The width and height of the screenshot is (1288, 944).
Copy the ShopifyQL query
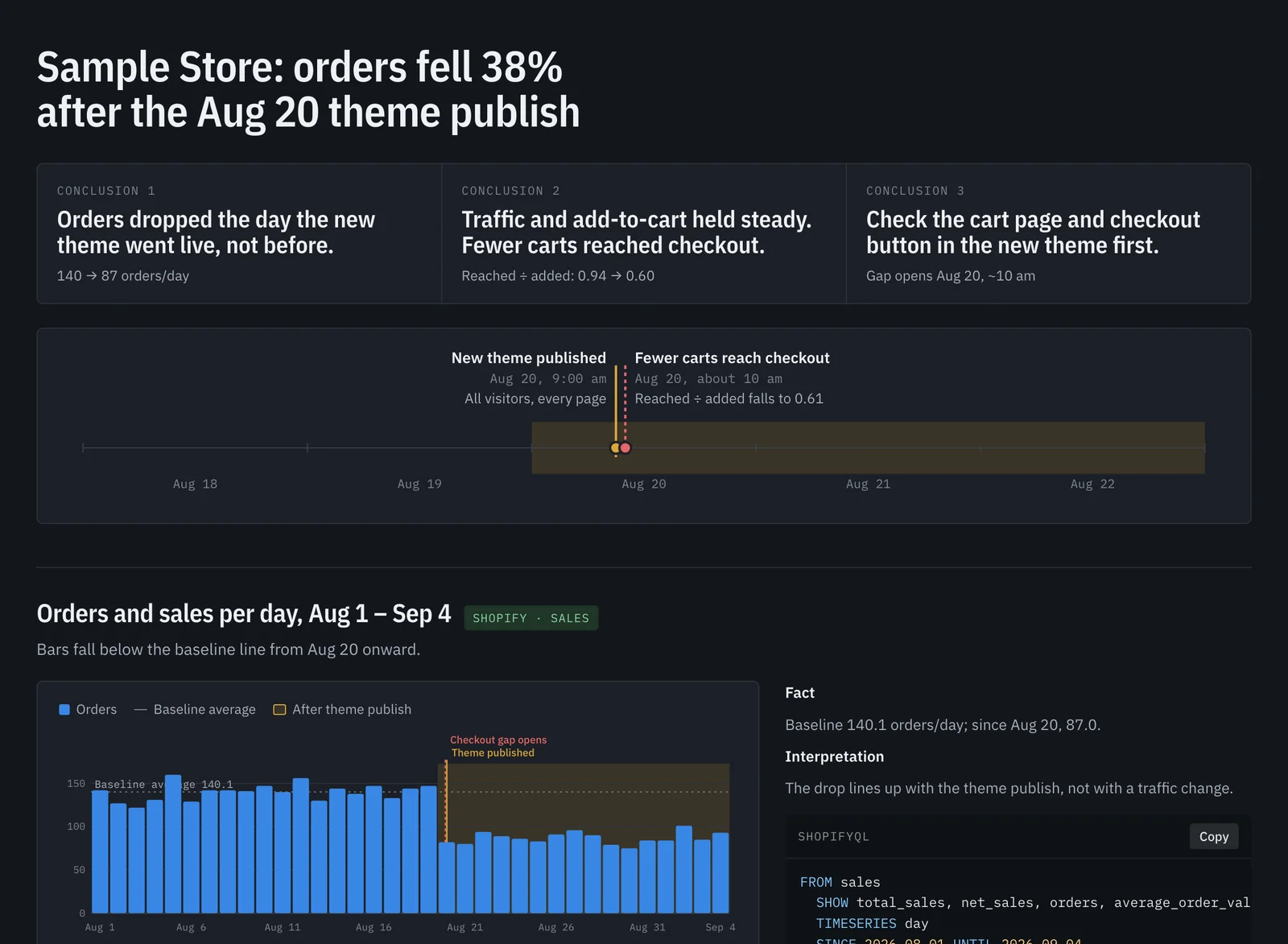(1213, 836)
